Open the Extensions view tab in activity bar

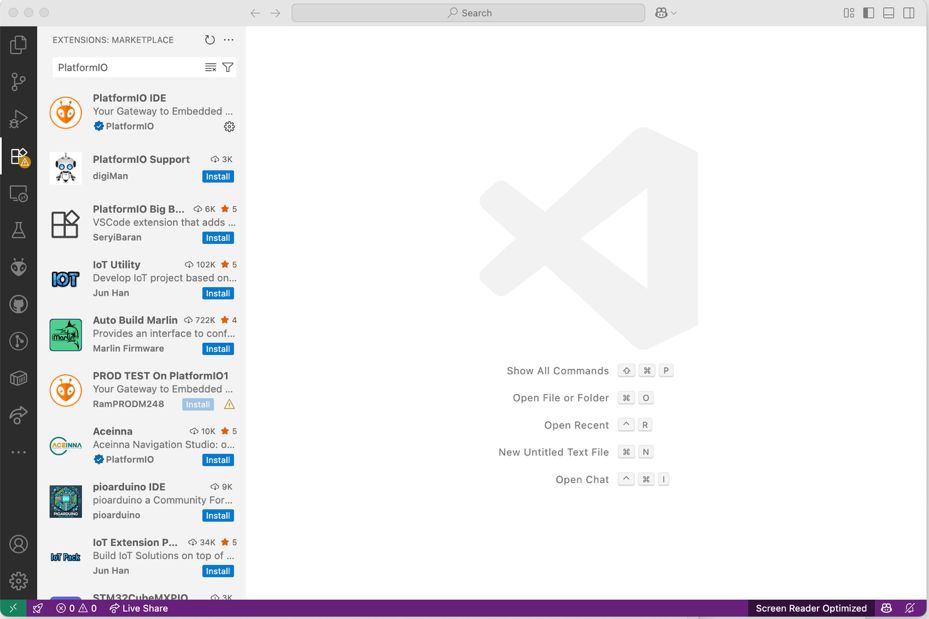pyautogui.click(x=18, y=156)
